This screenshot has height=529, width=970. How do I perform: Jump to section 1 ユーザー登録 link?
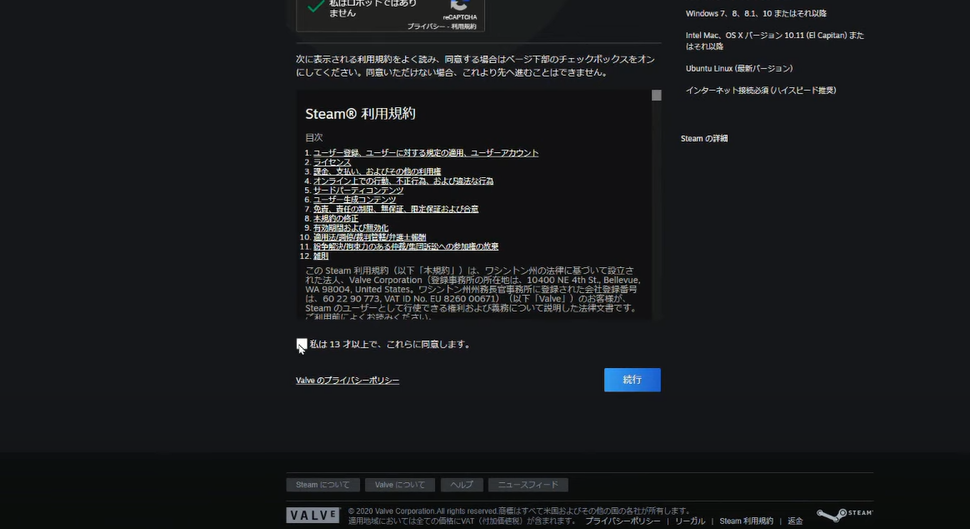coord(426,153)
